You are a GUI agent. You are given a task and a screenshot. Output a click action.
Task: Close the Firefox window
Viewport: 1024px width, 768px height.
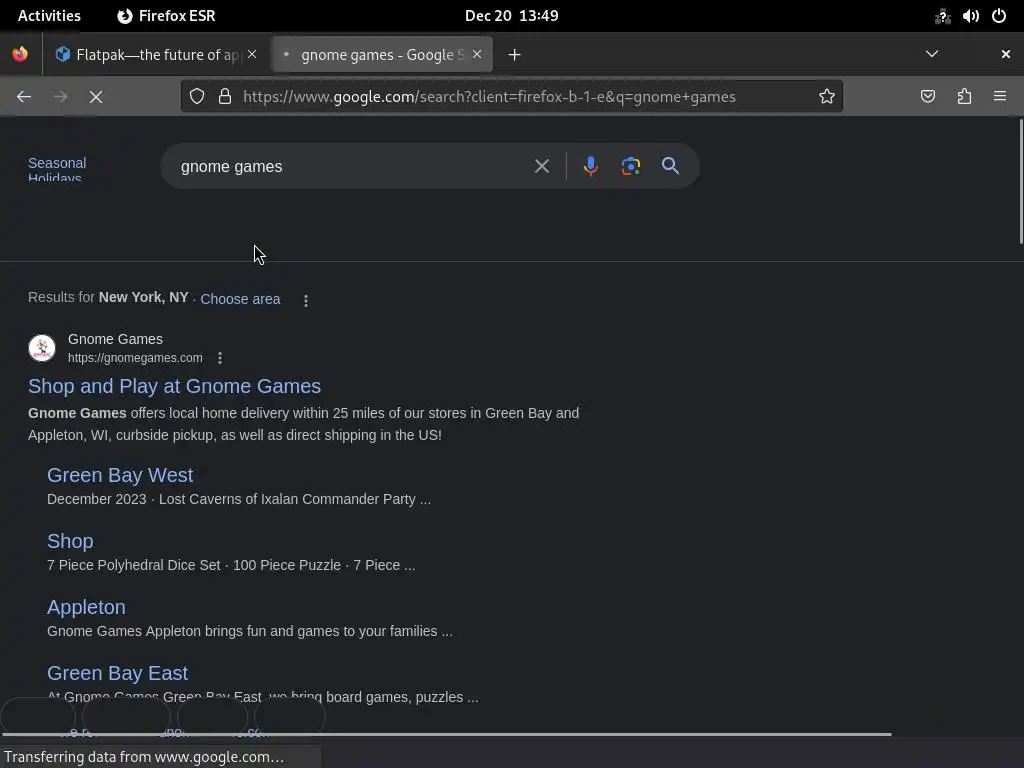click(x=1006, y=54)
